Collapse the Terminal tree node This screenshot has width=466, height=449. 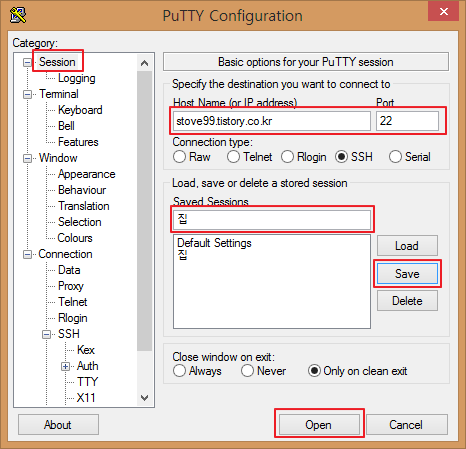[x=27, y=94]
